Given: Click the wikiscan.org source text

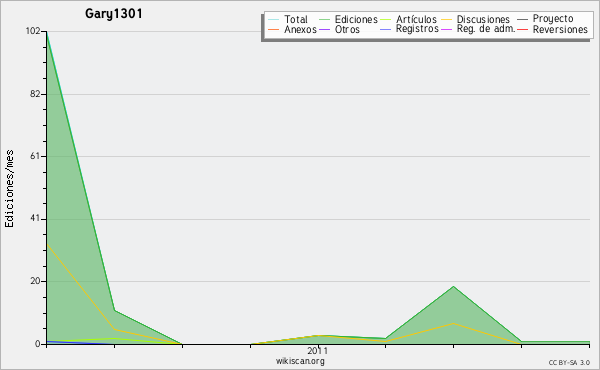Looking at the screenshot, I should click(300, 361).
